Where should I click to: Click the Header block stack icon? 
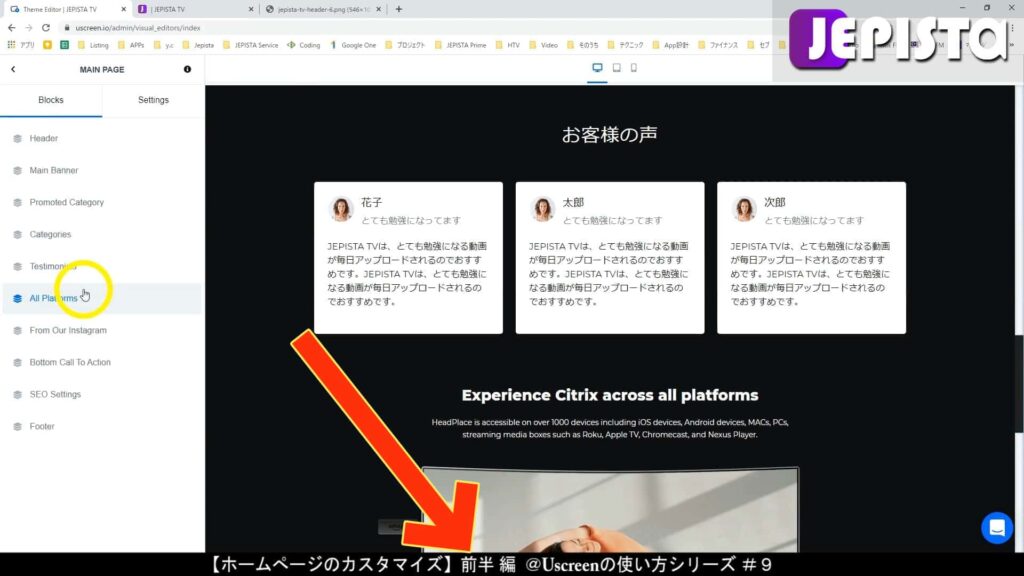click(18, 138)
